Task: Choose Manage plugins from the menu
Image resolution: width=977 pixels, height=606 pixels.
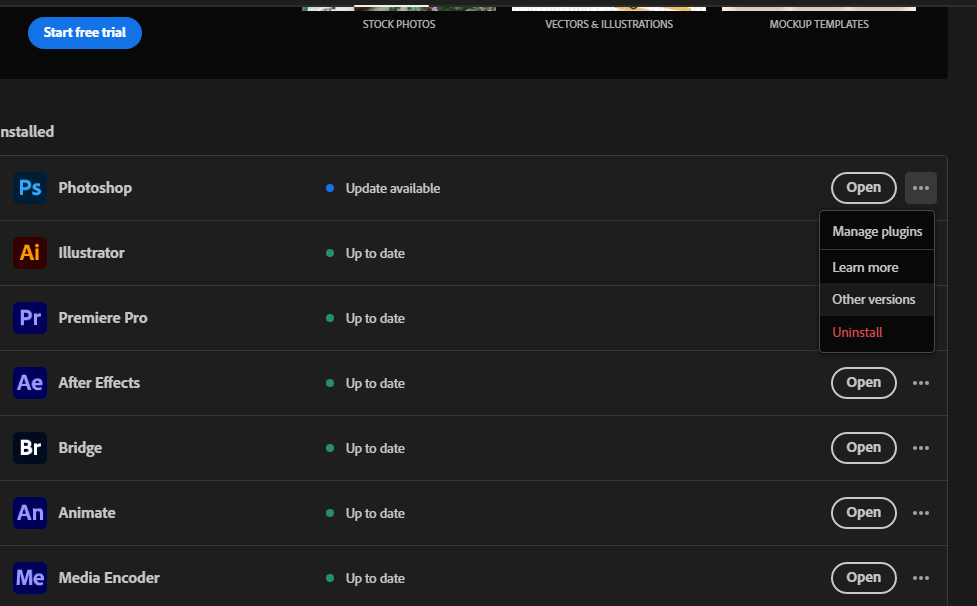Action: 877,231
